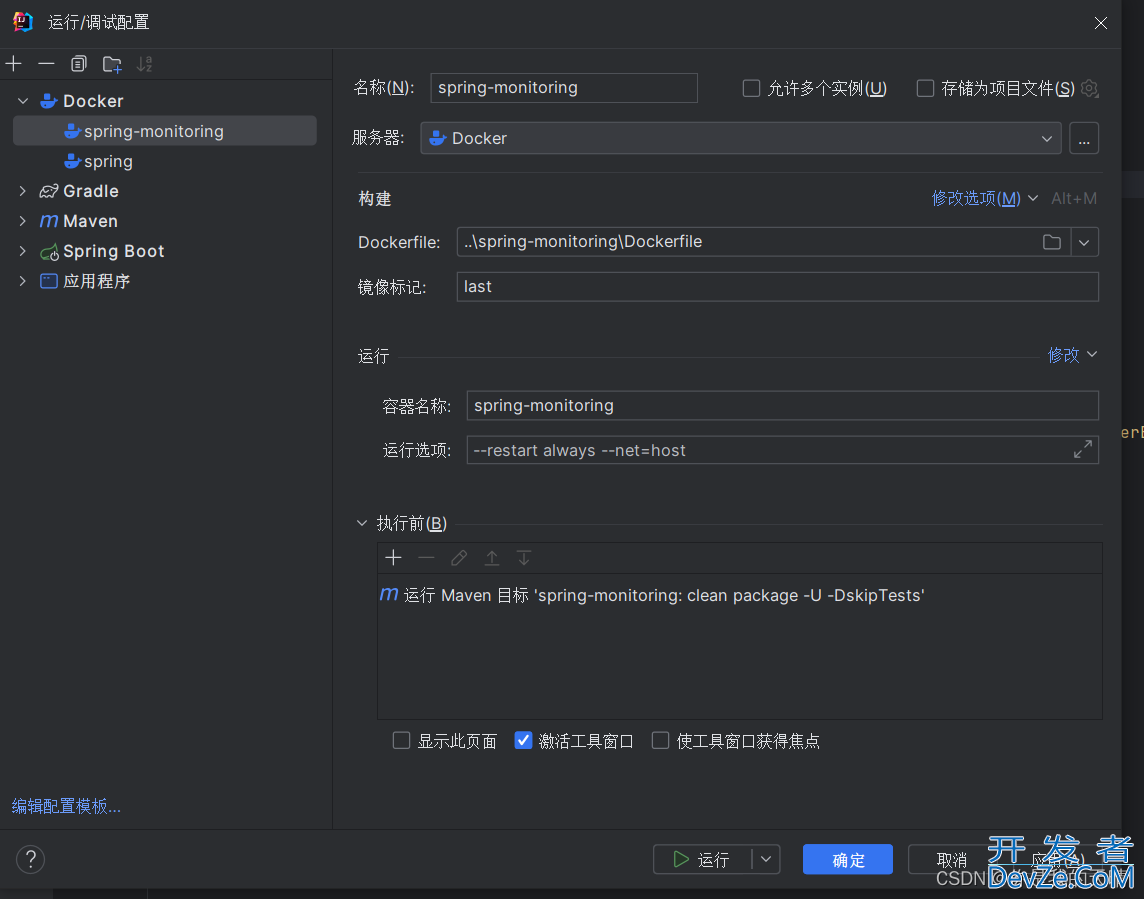This screenshot has height=899, width=1144.
Task: Check focus tool window option
Action: [x=660, y=741]
